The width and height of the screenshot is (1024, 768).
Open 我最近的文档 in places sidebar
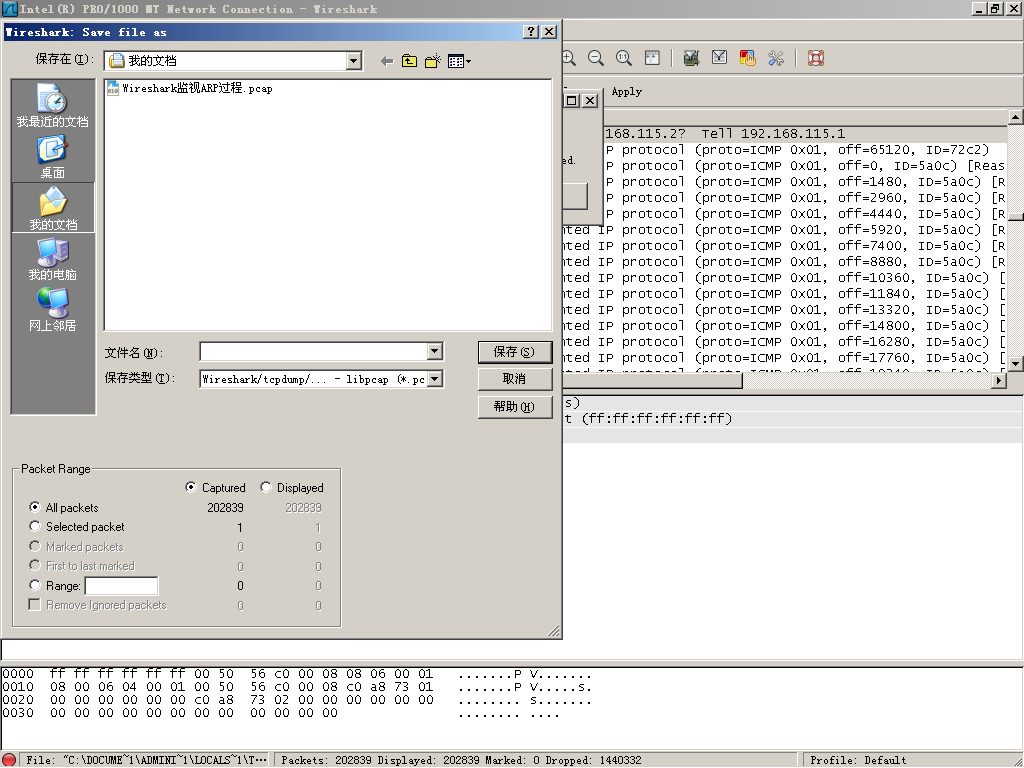click(52, 106)
